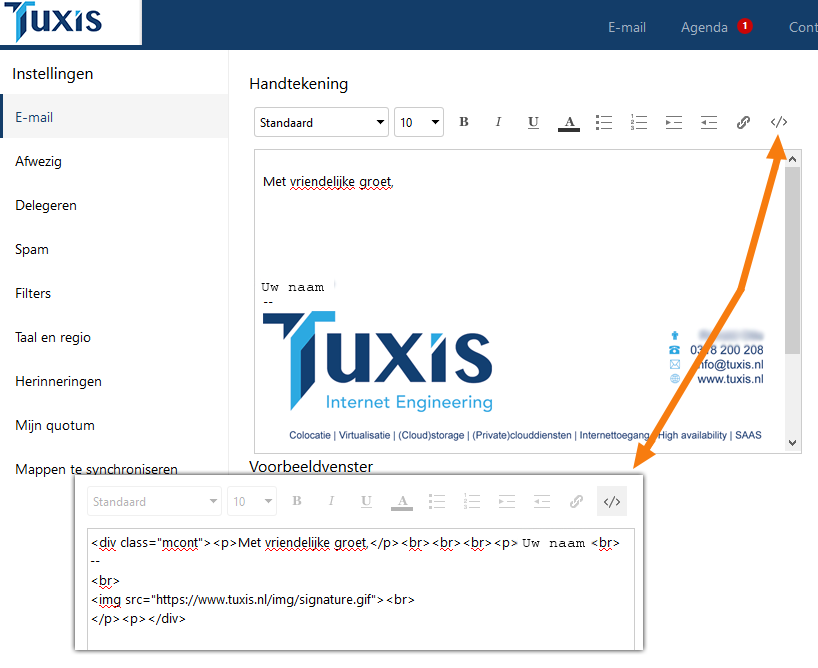
Task: Open the Standaard font dropdown
Action: pos(321,122)
